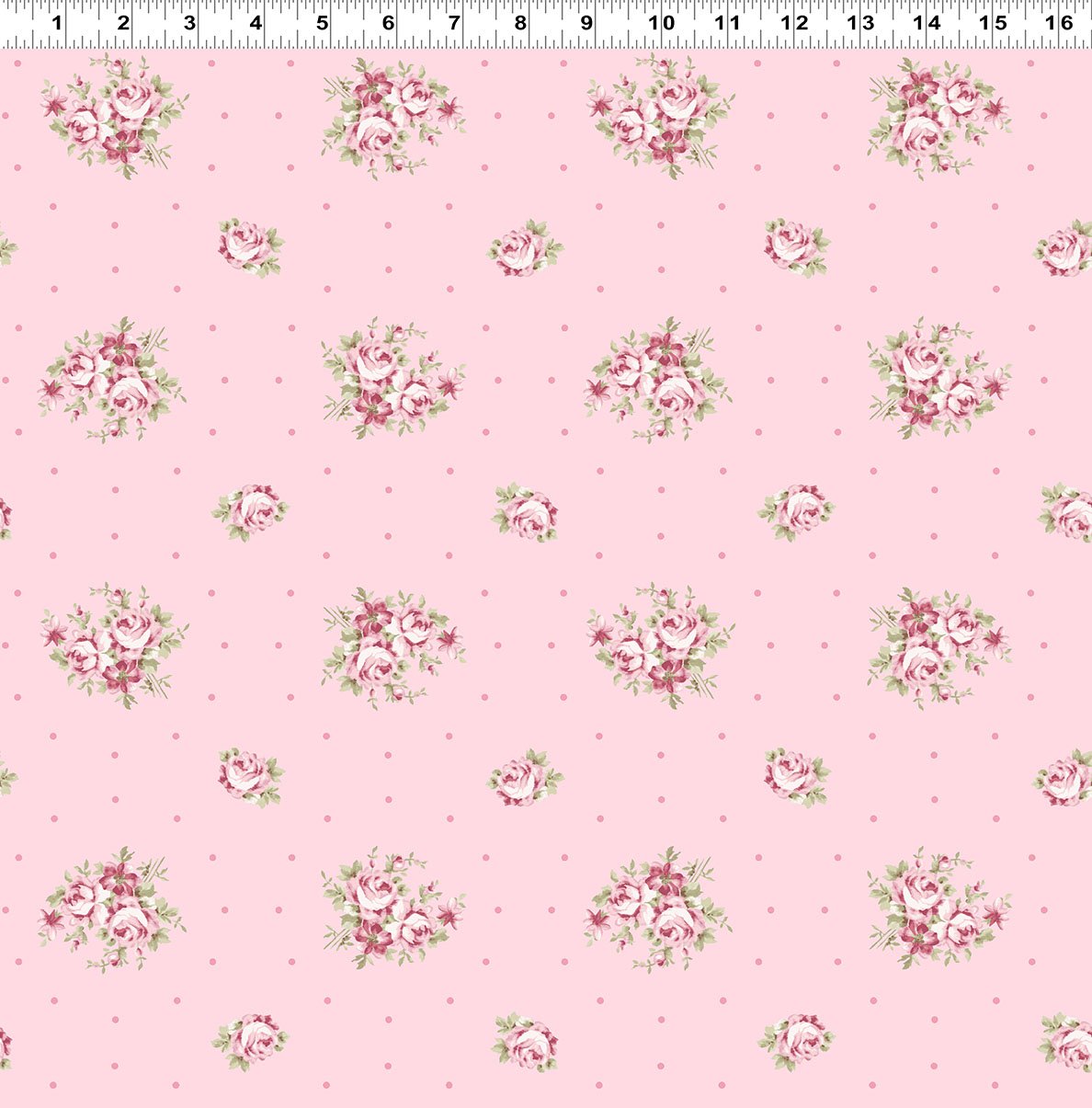The width and height of the screenshot is (1092, 1108).
Task: Select the ruler mark labeled 5
Action: pos(322,22)
